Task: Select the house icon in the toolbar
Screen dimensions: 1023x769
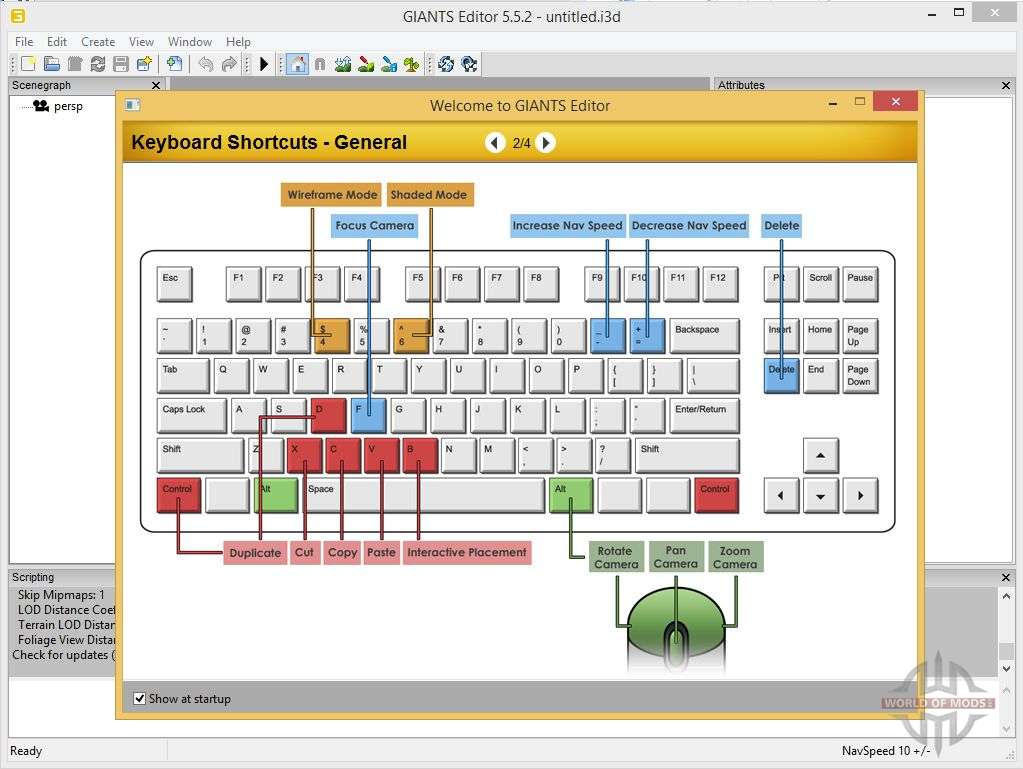Action: (297, 64)
